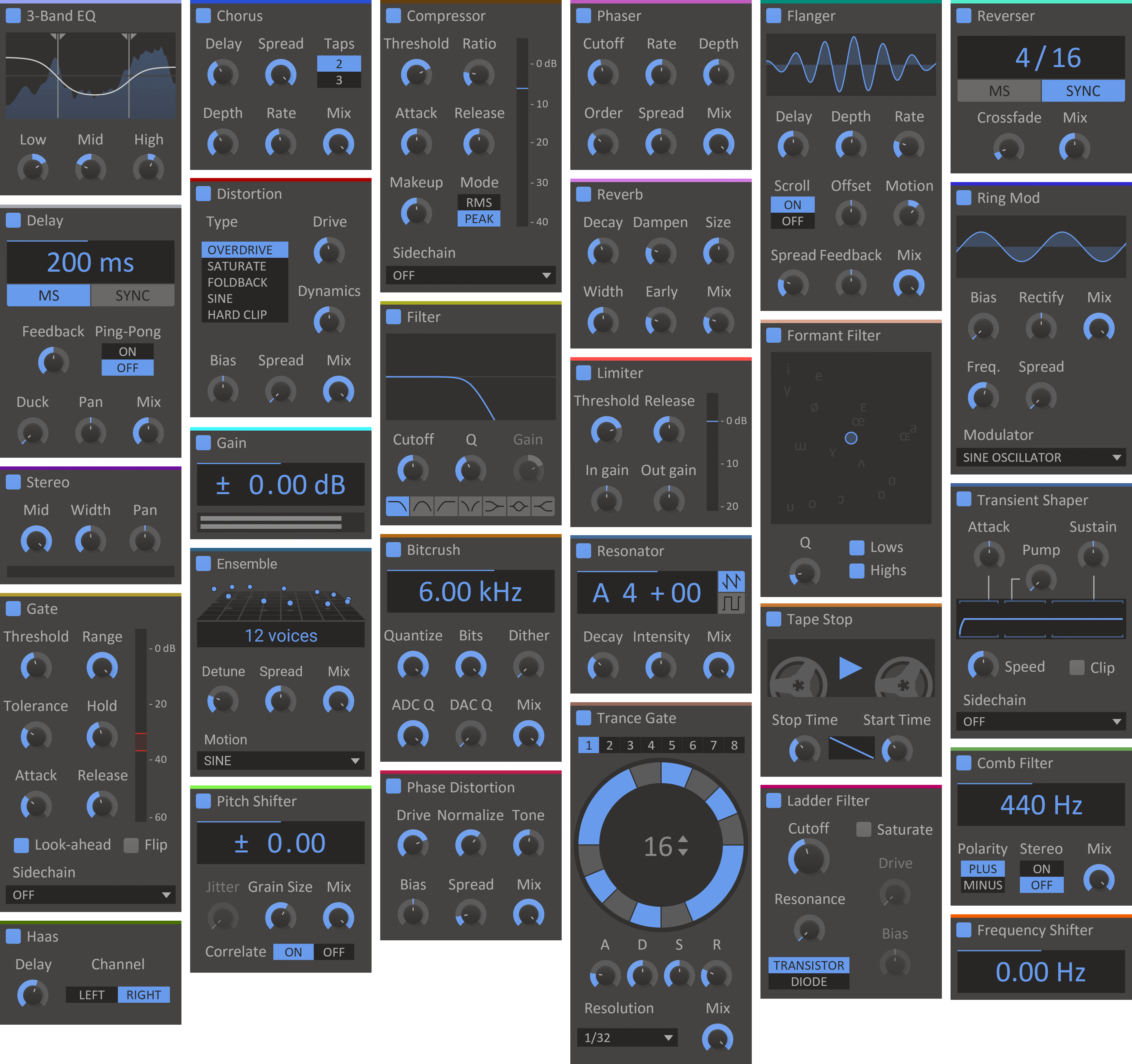Expand the Ring Mod Modulator dropdown
The width and height of the screenshot is (1132, 1064).
point(1040,457)
